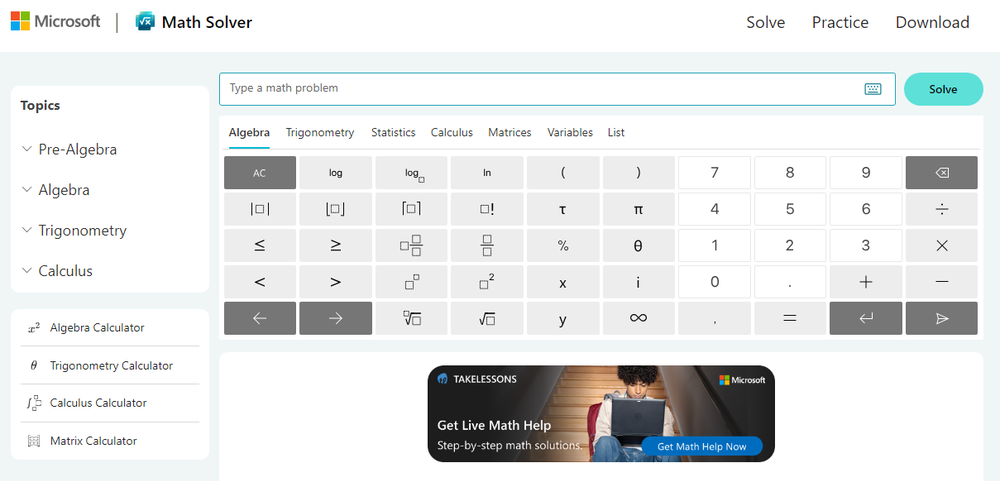Move cursor left with arrow key

(260, 318)
